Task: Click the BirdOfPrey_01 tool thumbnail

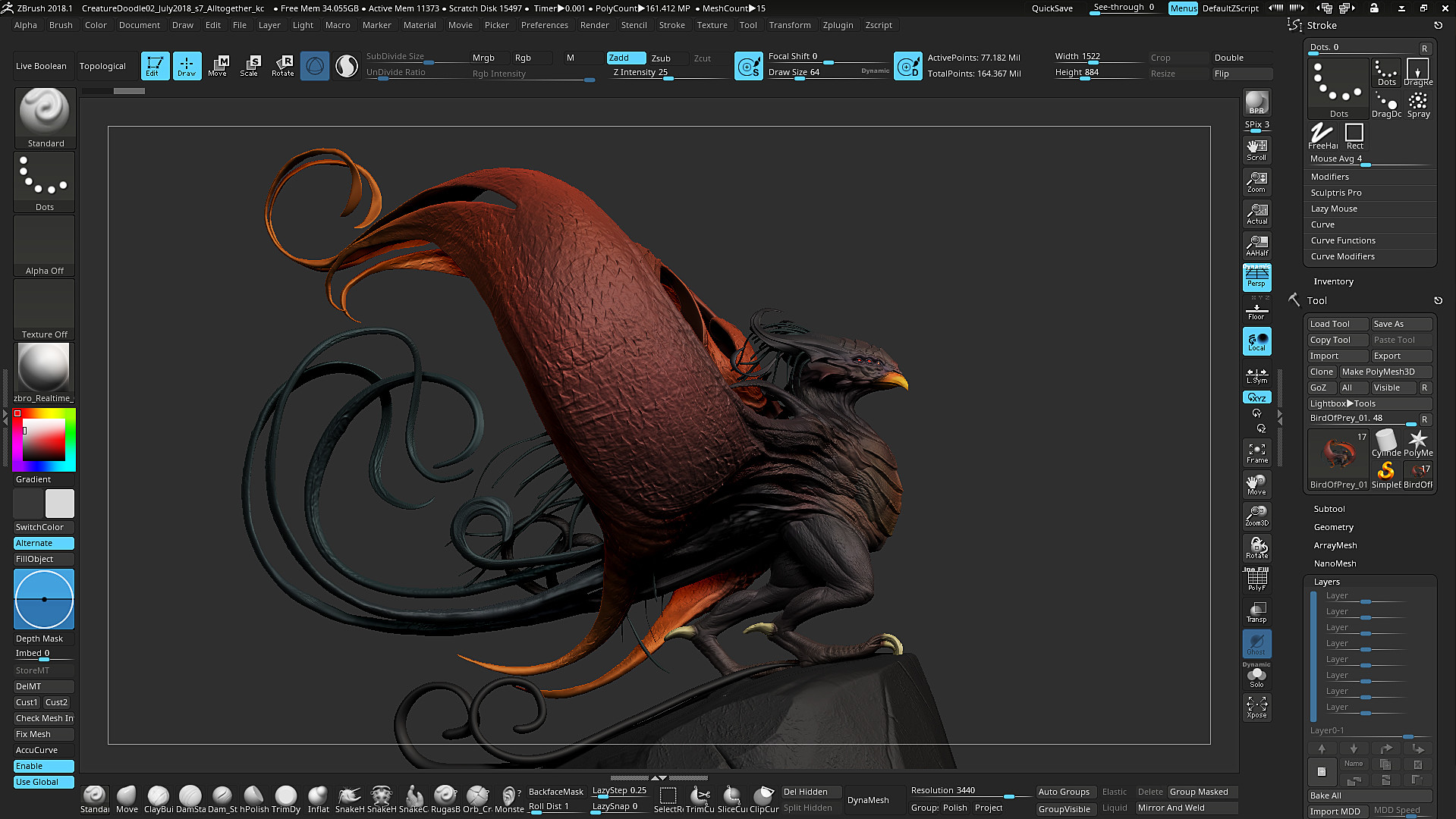Action: (x=1338, y=460)
